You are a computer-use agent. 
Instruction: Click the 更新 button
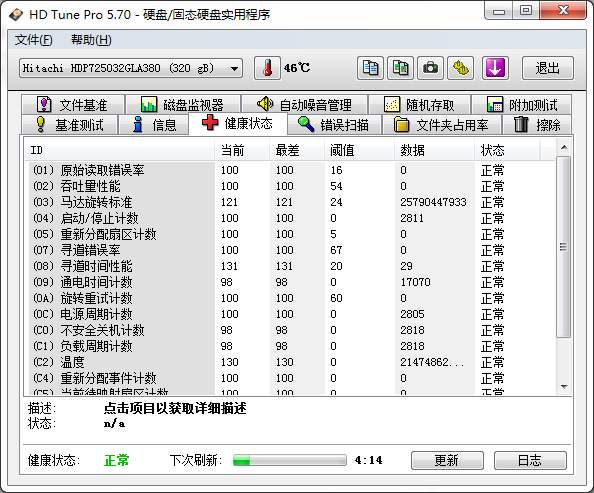click(x=447, y=460)
